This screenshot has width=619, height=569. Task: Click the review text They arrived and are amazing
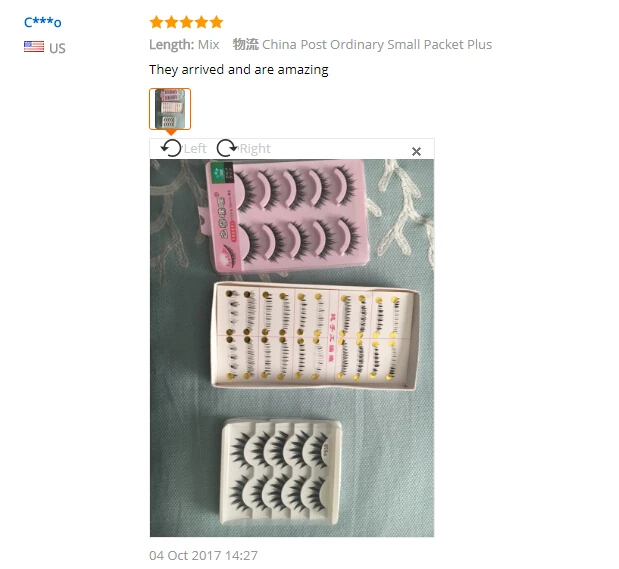coord(238,70)
